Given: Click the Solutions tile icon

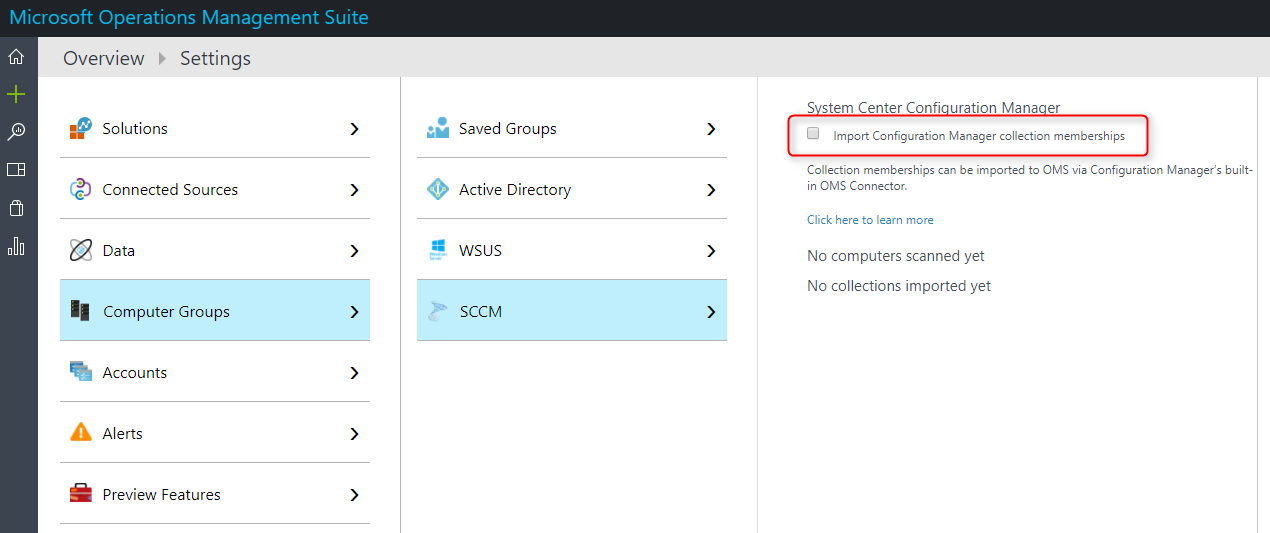Looking at the screenshot, I should (81, 128).
